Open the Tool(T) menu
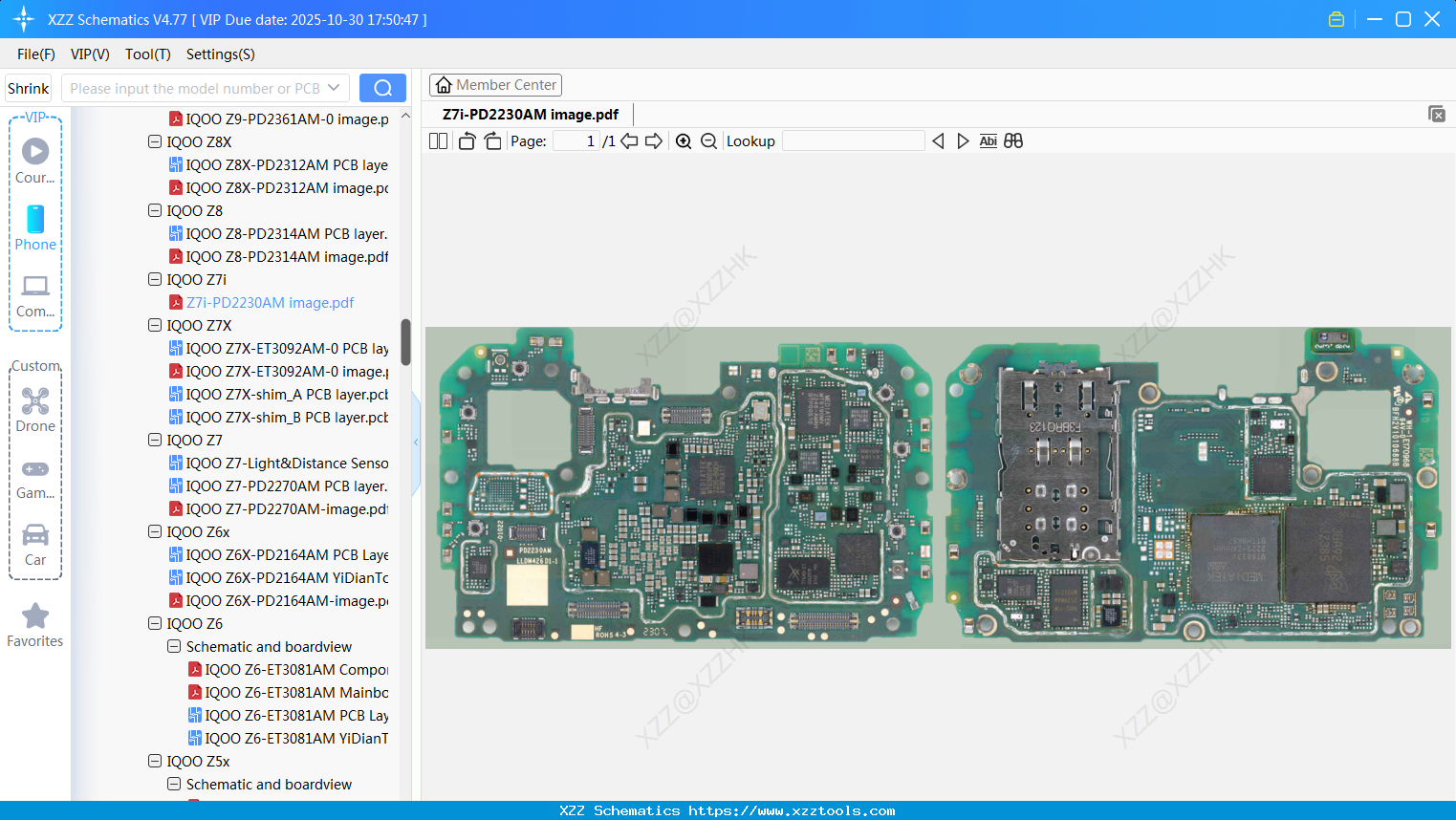 [148, 54]
